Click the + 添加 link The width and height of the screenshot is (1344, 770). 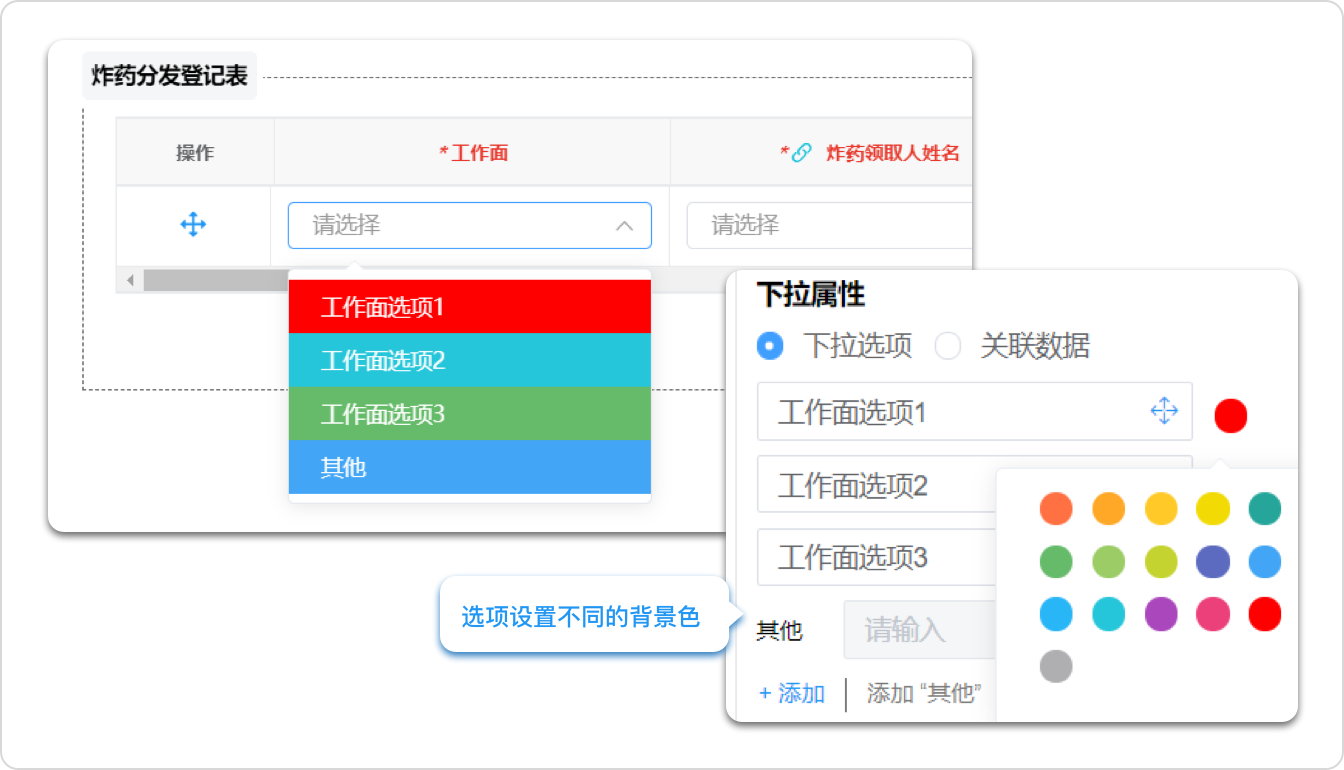(x=792, y=694)
